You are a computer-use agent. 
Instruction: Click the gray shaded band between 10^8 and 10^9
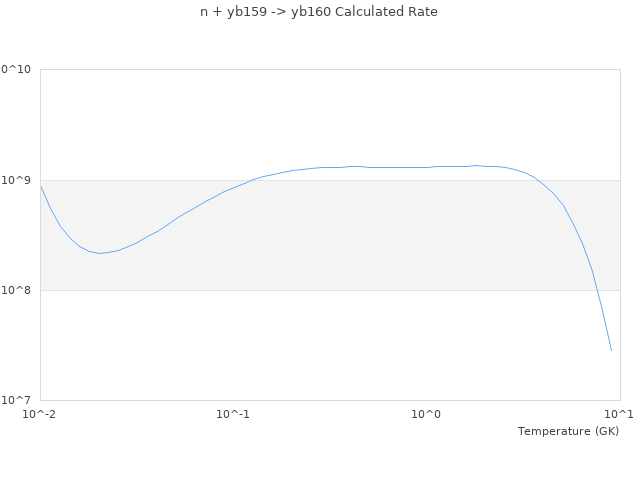[x=330, y=235]
